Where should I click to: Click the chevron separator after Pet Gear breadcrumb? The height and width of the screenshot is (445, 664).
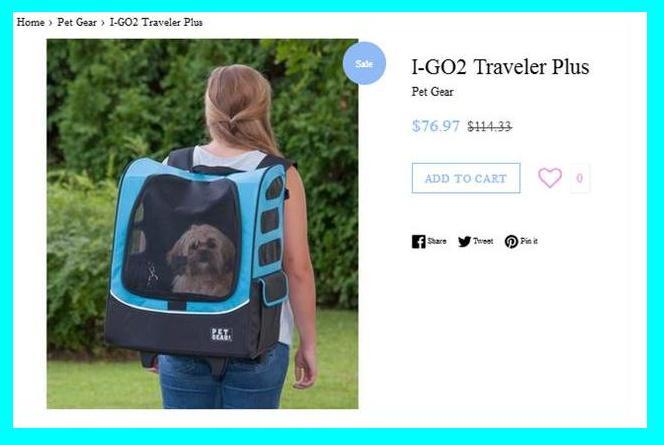tap(103, 22)
